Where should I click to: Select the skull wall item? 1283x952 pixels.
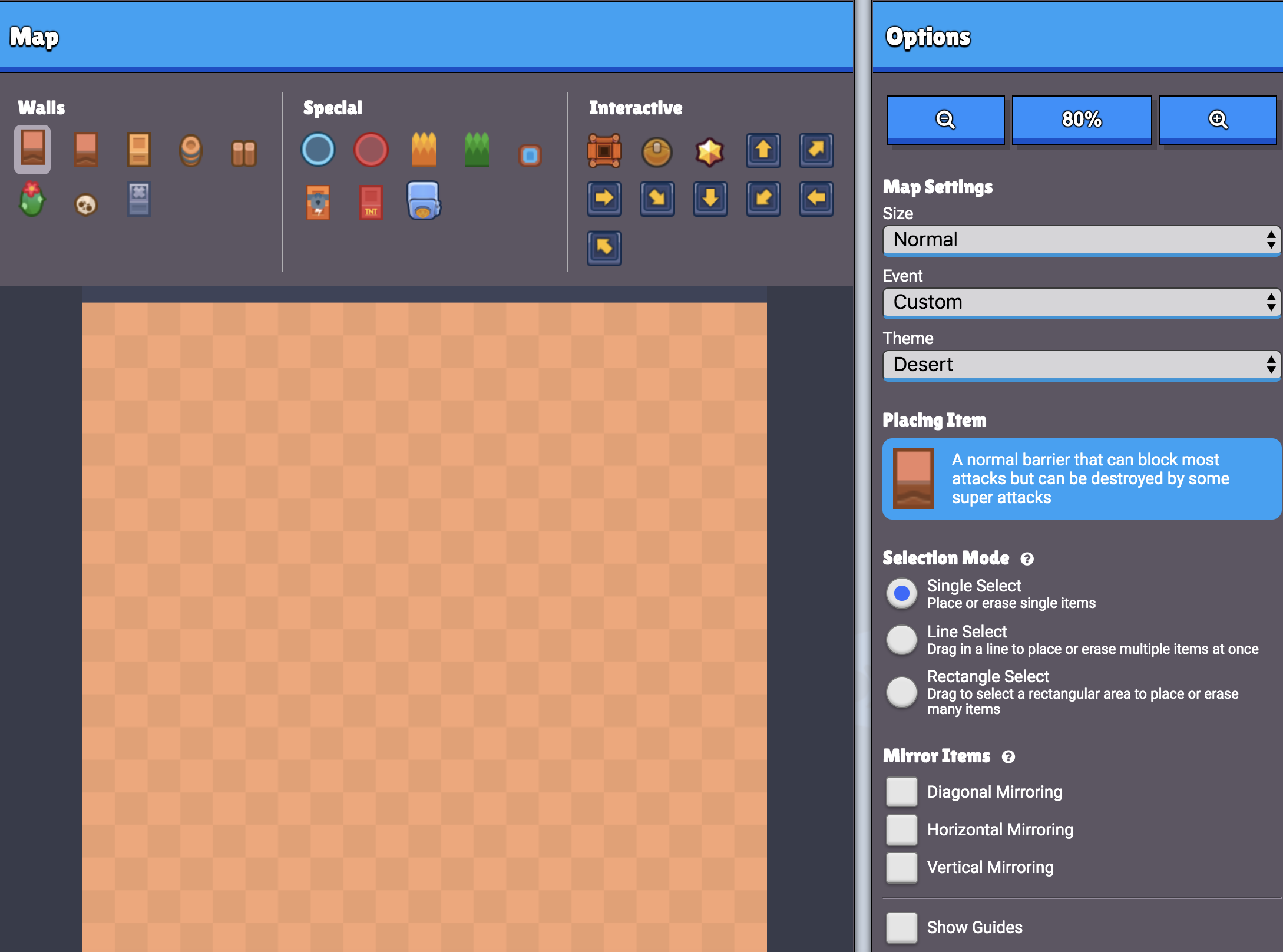pos(85,204)
